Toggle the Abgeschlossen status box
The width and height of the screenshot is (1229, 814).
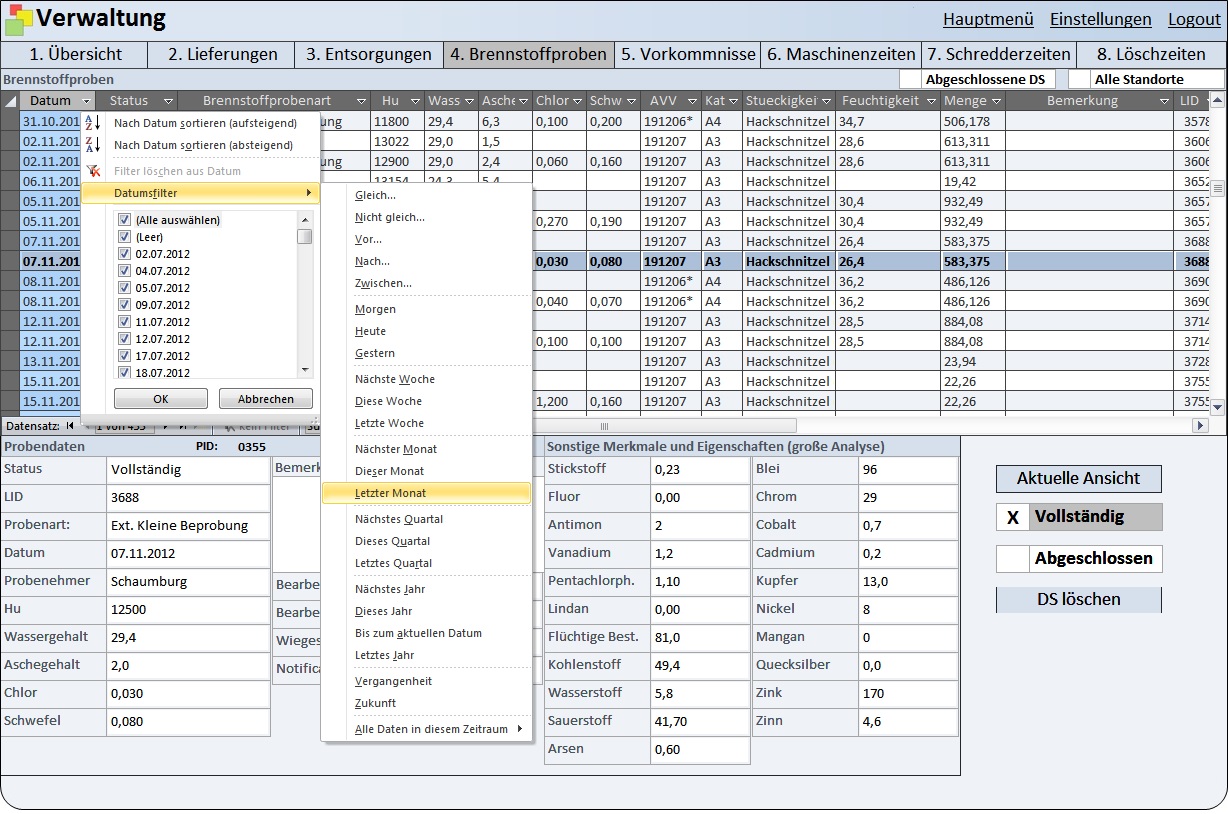click(x=1013, y=559)
